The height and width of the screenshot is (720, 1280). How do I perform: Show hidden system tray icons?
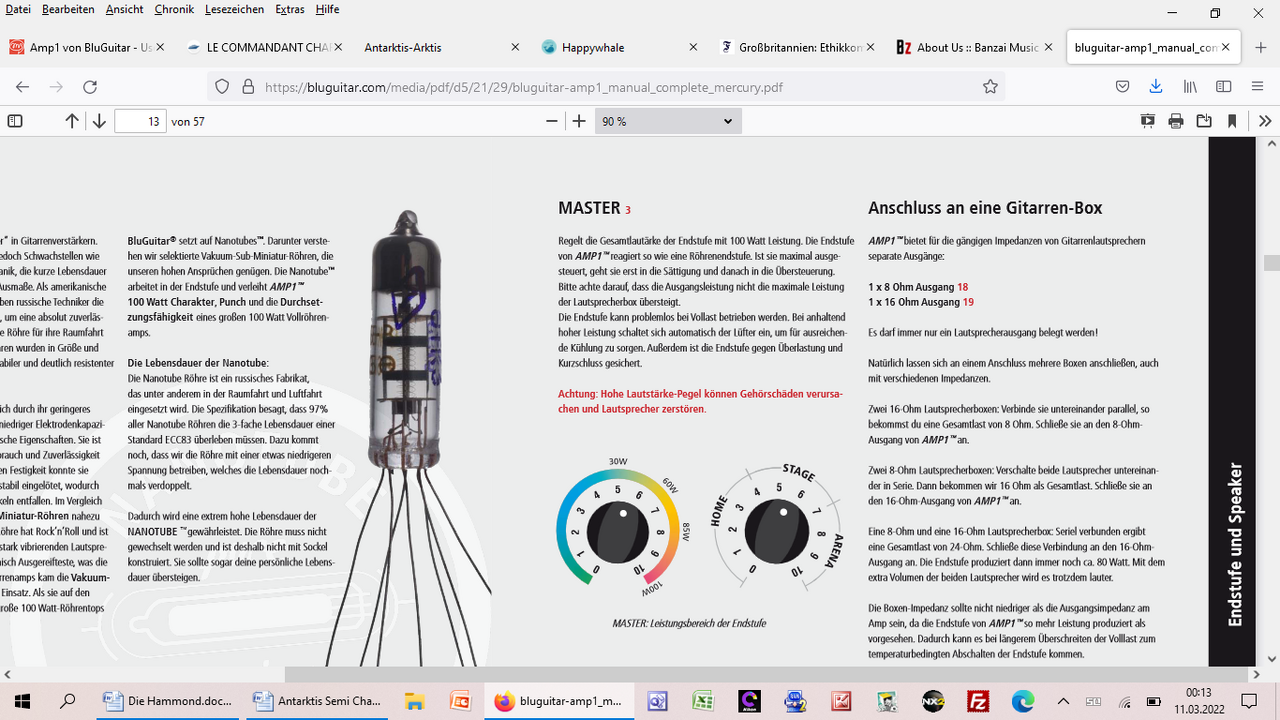coord(1064,701)
